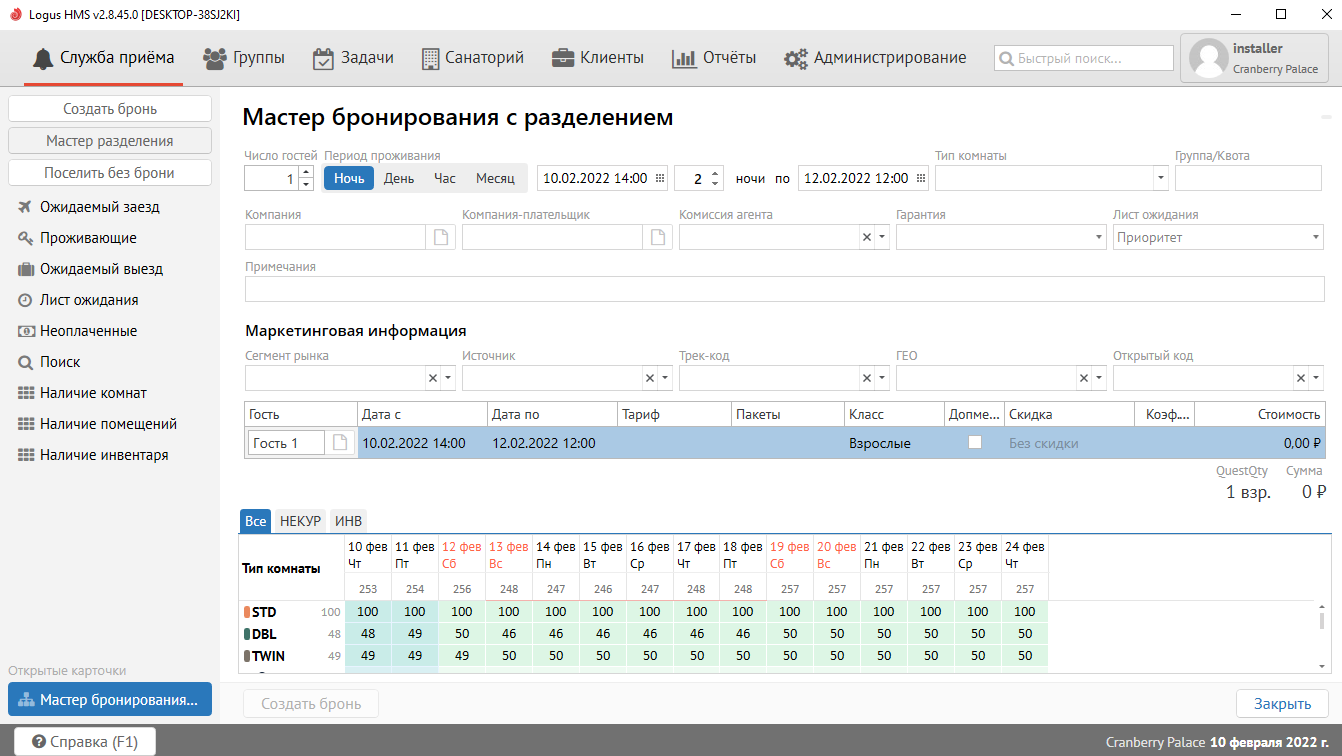1342x756 pixels.
Task: Toggle the Допместо checkbox for Гость 1
Action: point(975,443)
